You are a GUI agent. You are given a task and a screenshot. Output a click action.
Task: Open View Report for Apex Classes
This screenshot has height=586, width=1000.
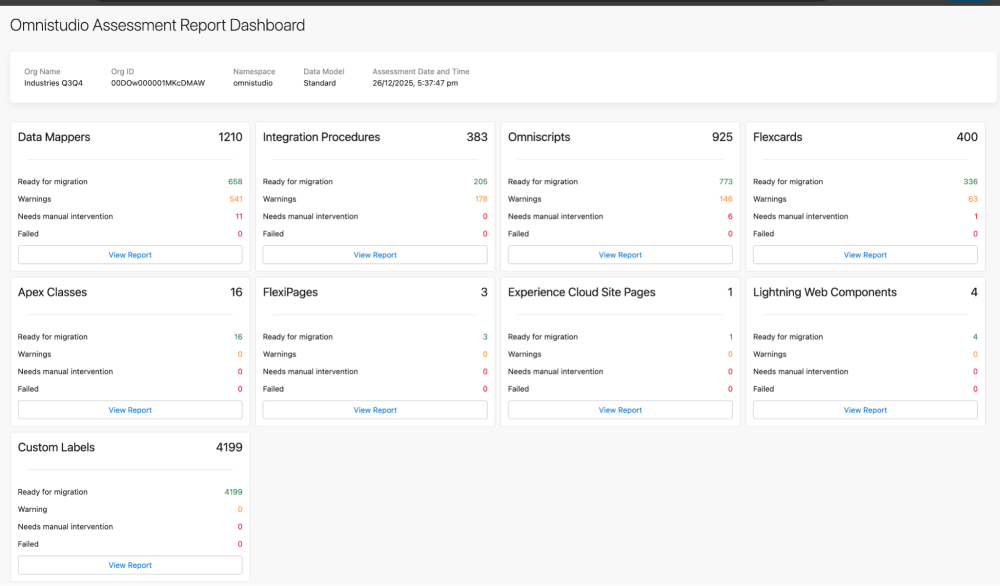click(x=130, y=410)
